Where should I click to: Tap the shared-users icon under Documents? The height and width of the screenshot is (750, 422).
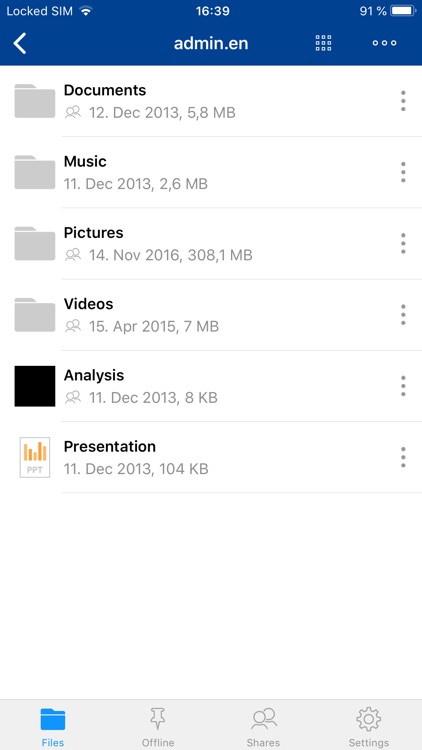click(73, 113)
